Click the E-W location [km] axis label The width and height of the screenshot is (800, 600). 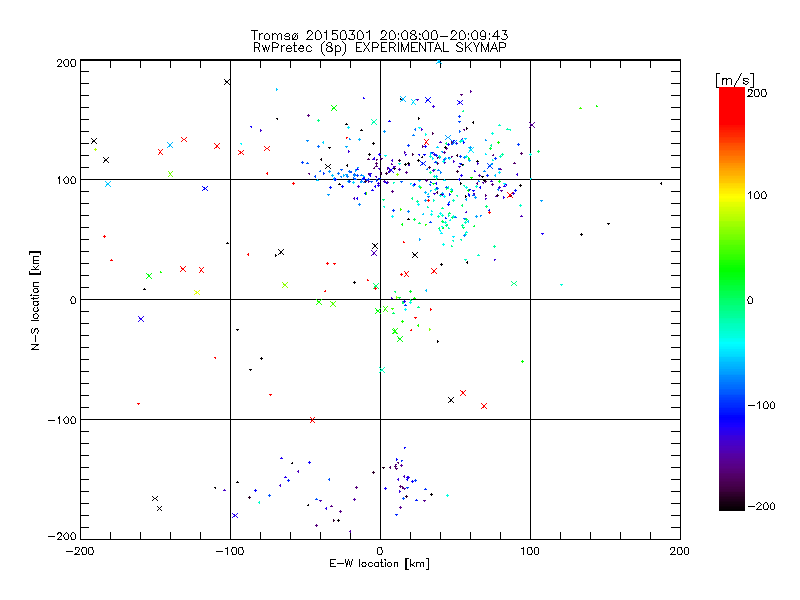pyautogui.click(x=379, y=563)
